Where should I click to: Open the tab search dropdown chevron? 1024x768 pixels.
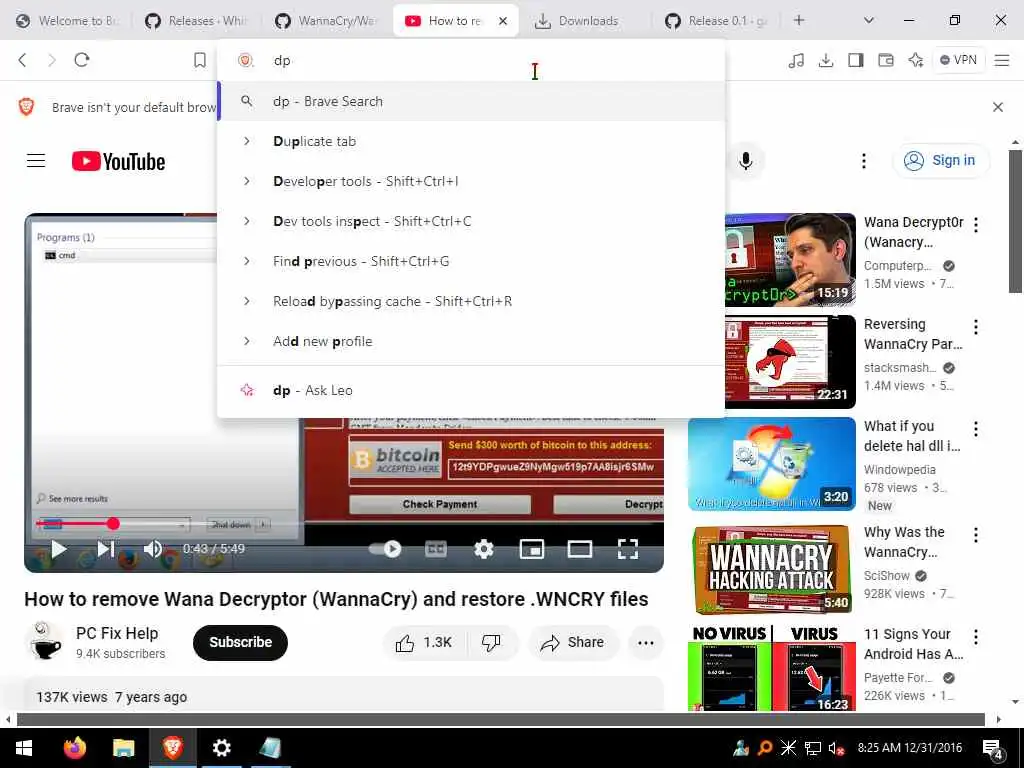pyautogui.click(x=869, y=21)
